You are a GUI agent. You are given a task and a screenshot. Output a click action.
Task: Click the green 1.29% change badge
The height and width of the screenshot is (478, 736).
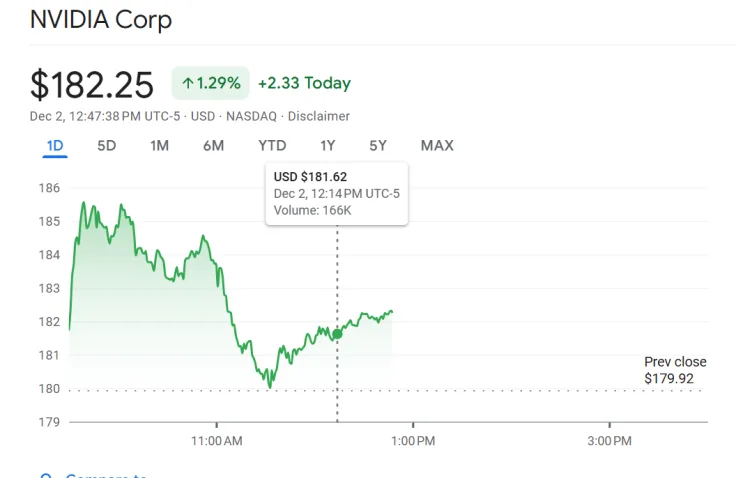click(x=210, y=84)
